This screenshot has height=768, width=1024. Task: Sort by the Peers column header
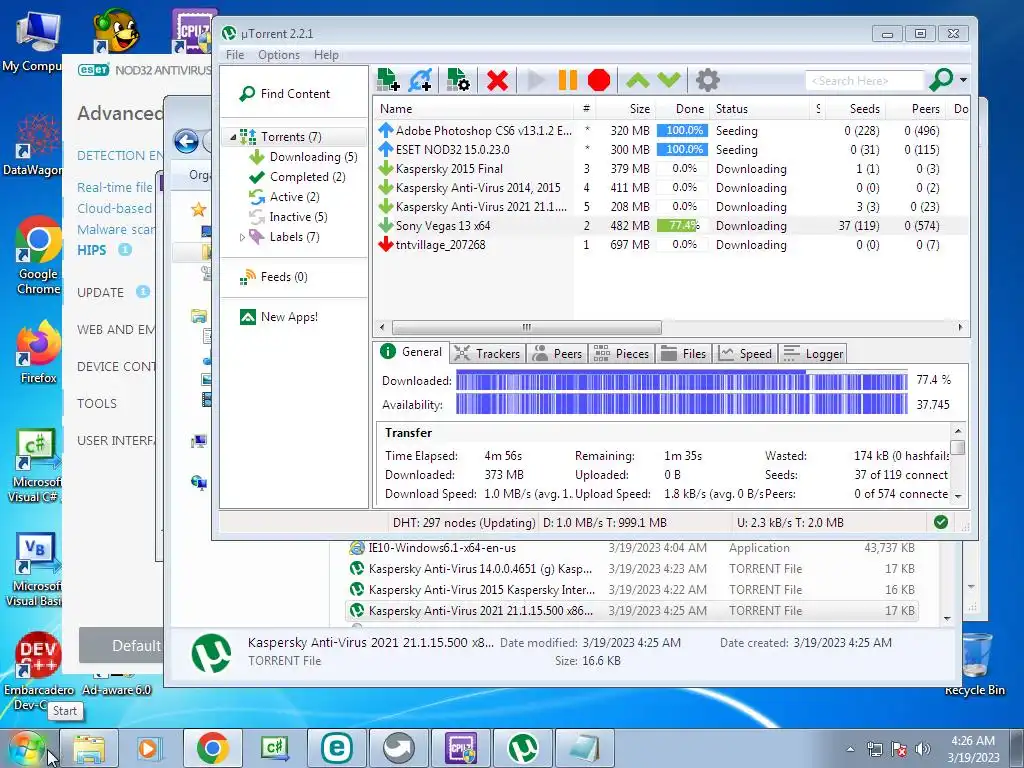tap(916, 109)
